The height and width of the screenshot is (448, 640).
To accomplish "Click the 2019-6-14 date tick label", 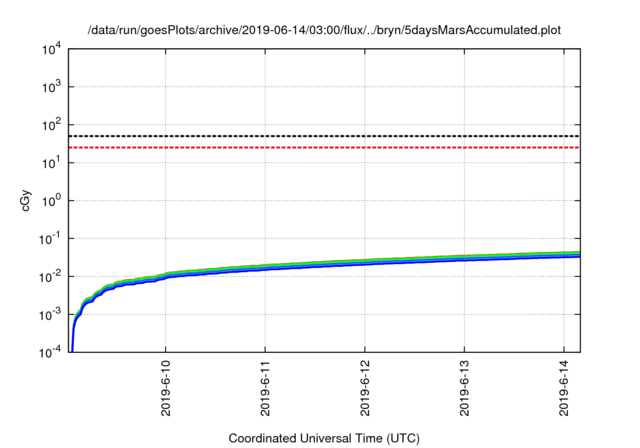I will tap(564, 388).
